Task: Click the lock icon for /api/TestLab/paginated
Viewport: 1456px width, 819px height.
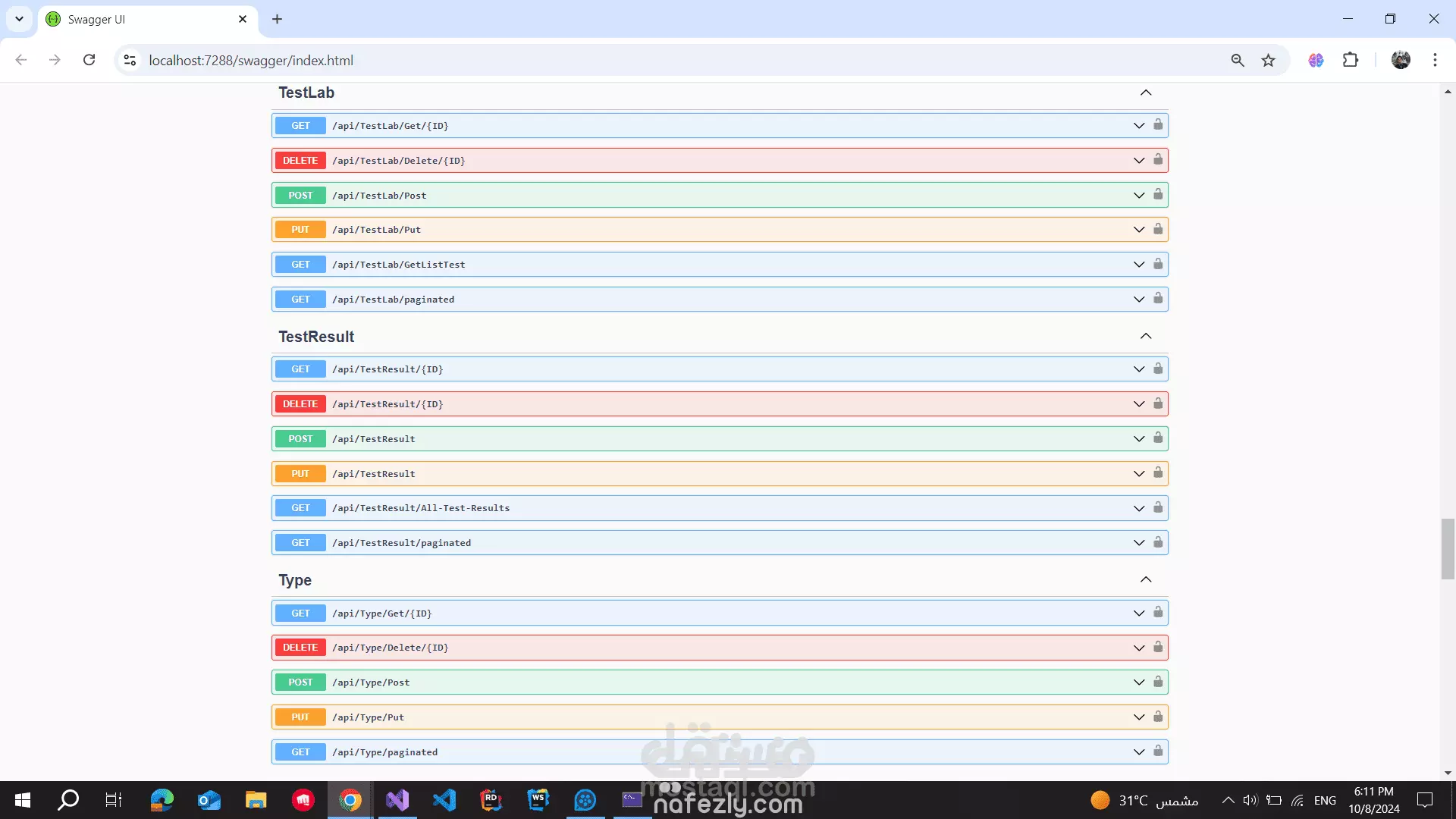Action: pos(1158,298)
